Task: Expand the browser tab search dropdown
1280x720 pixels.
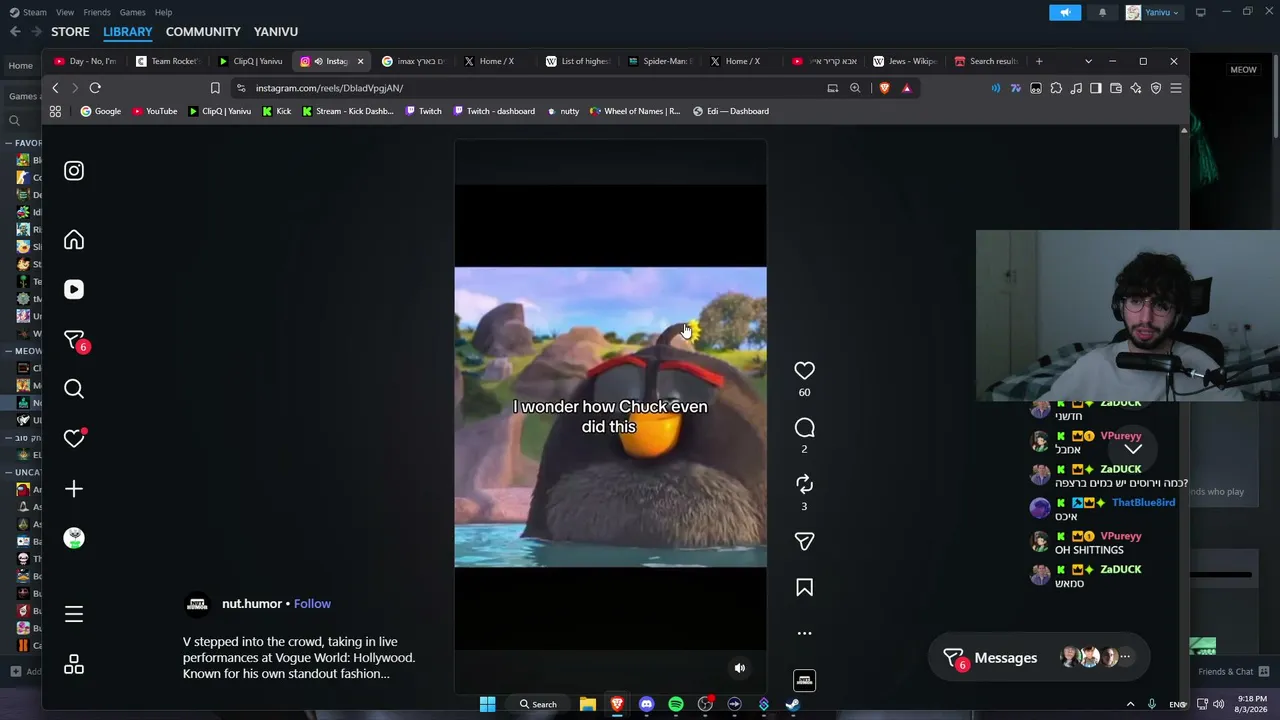Action: 1088,61
